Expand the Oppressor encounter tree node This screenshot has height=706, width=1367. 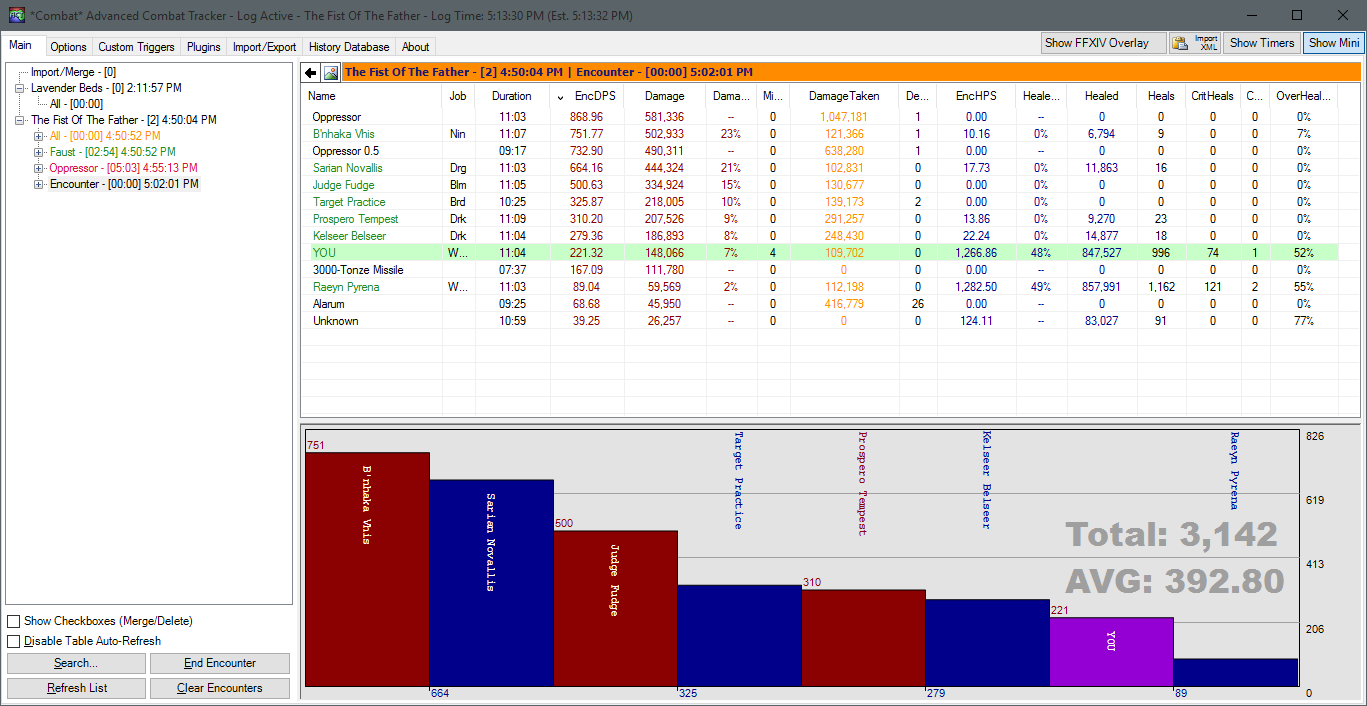point(39,168)
